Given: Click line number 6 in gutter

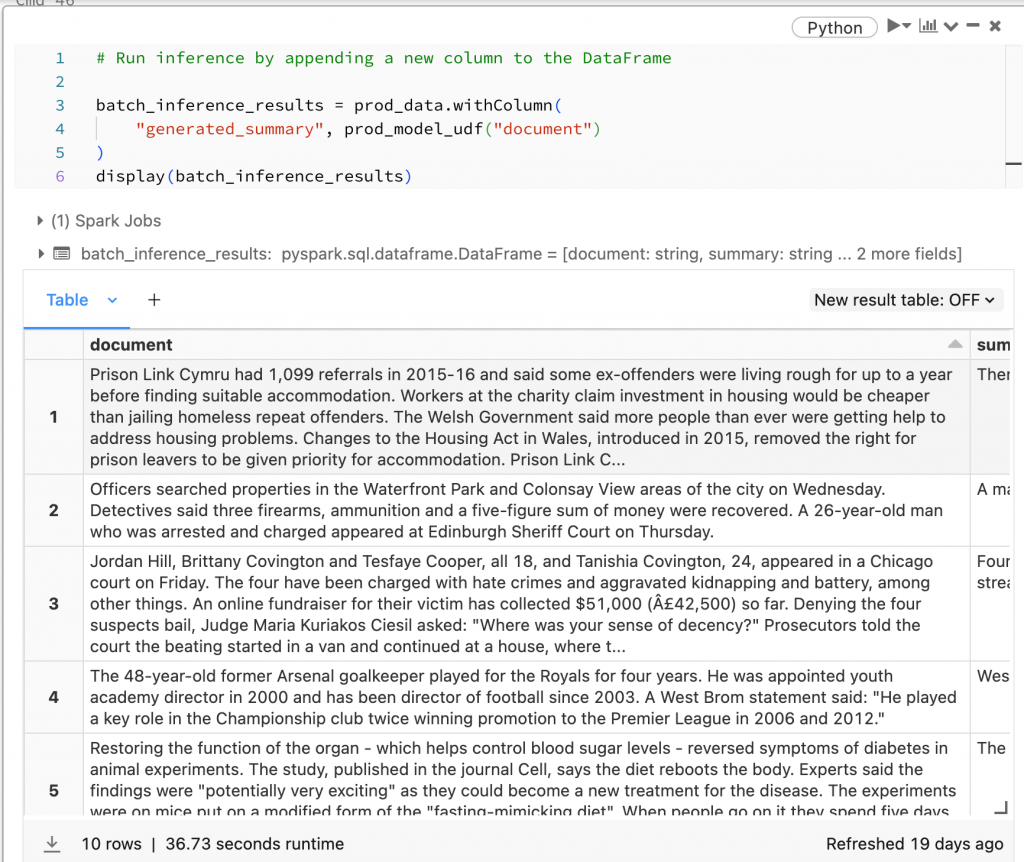Looking at the screenshot, I should point(59,176).
